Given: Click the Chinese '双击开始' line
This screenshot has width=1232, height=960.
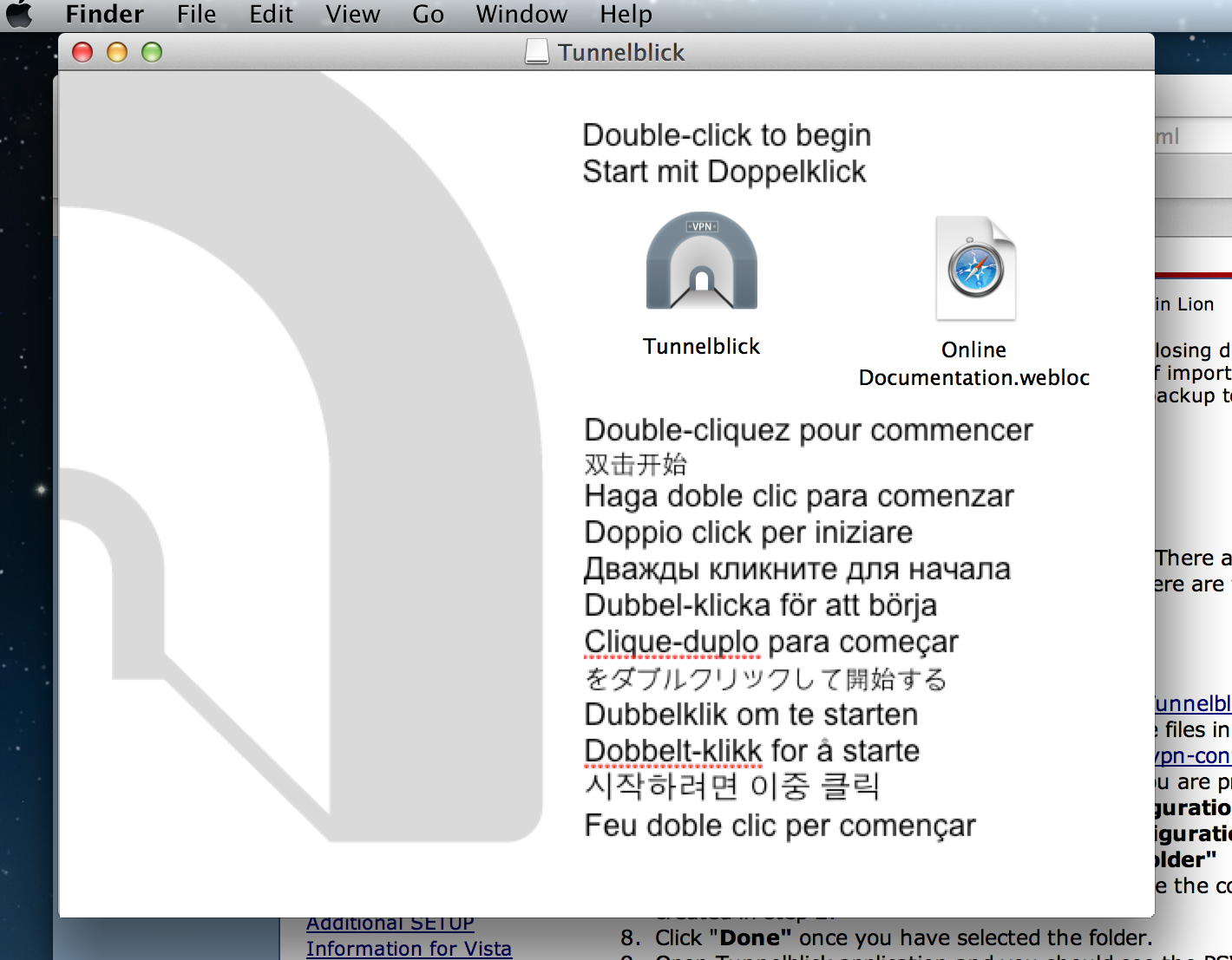Looking at the screenshot, I should [x=636, y=465].
